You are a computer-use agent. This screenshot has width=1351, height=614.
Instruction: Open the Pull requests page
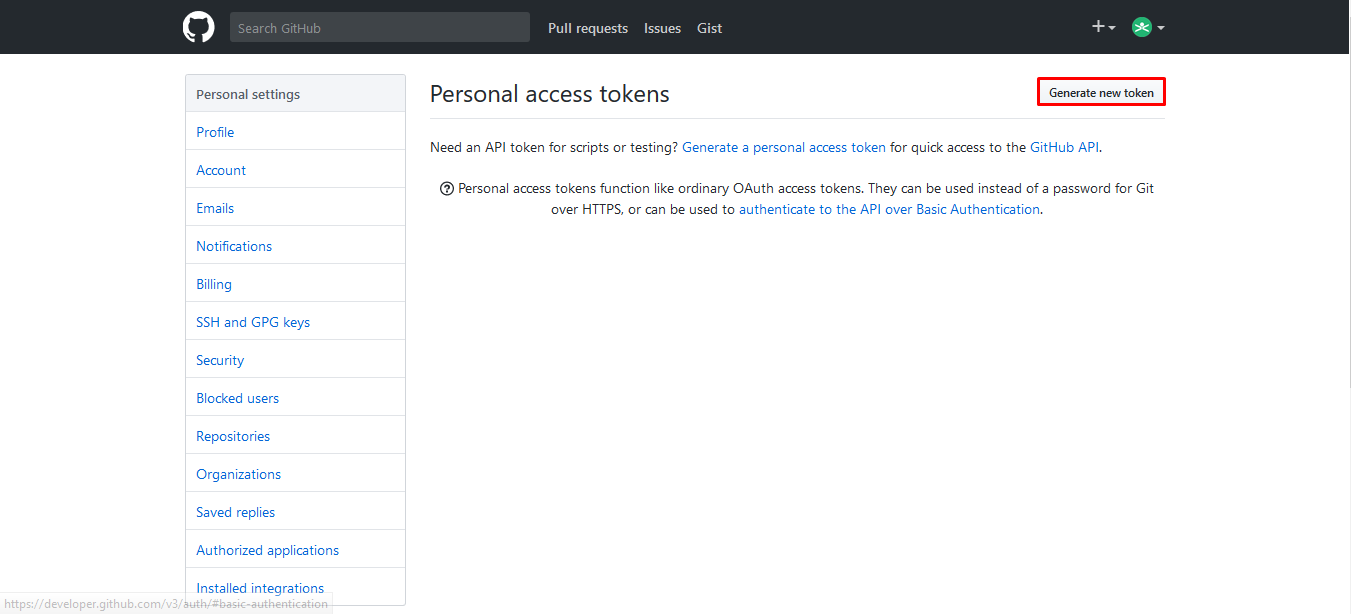(588, 27)
